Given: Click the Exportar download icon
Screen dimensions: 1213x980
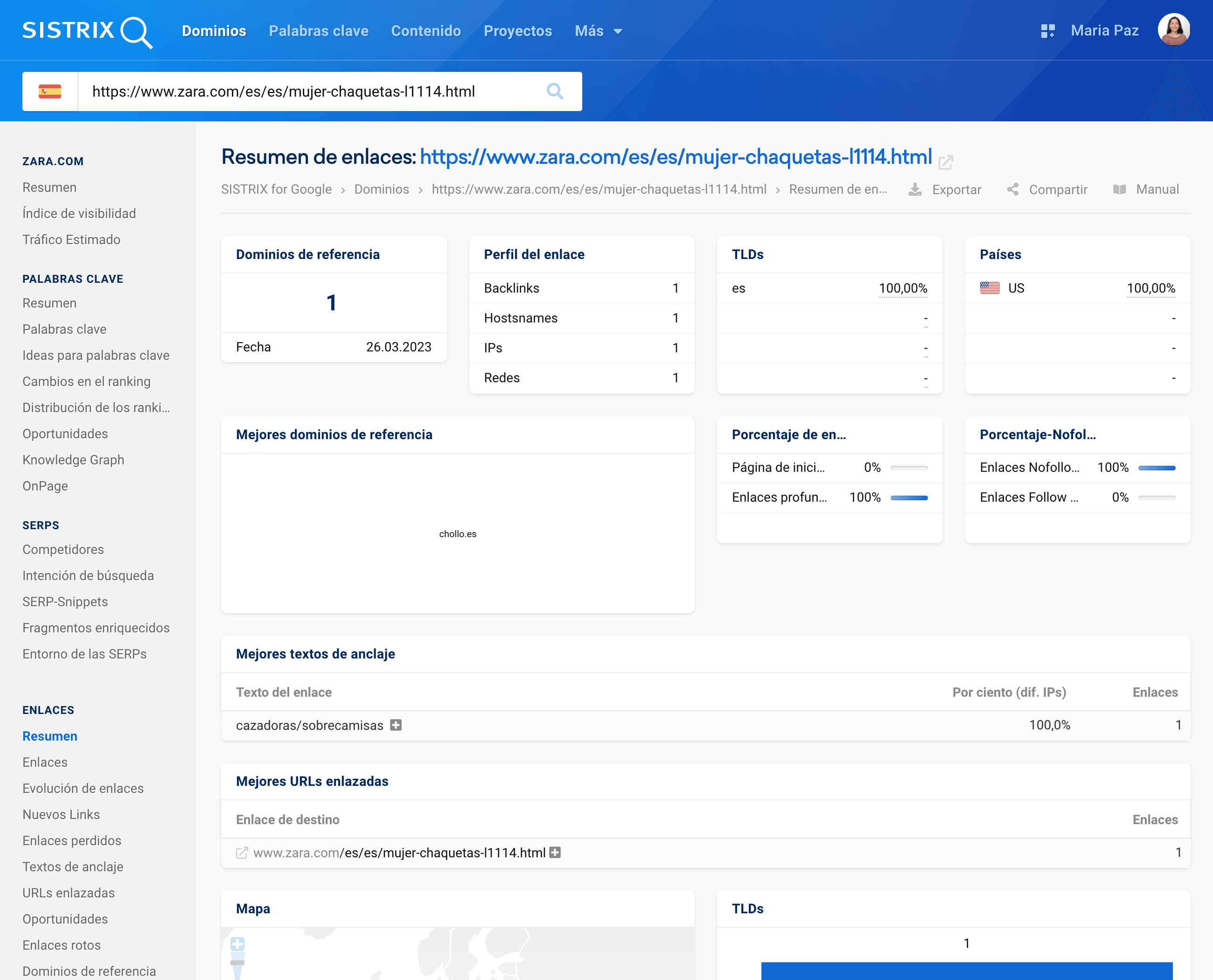Looking at the screenshot, I should pos(915,189).
